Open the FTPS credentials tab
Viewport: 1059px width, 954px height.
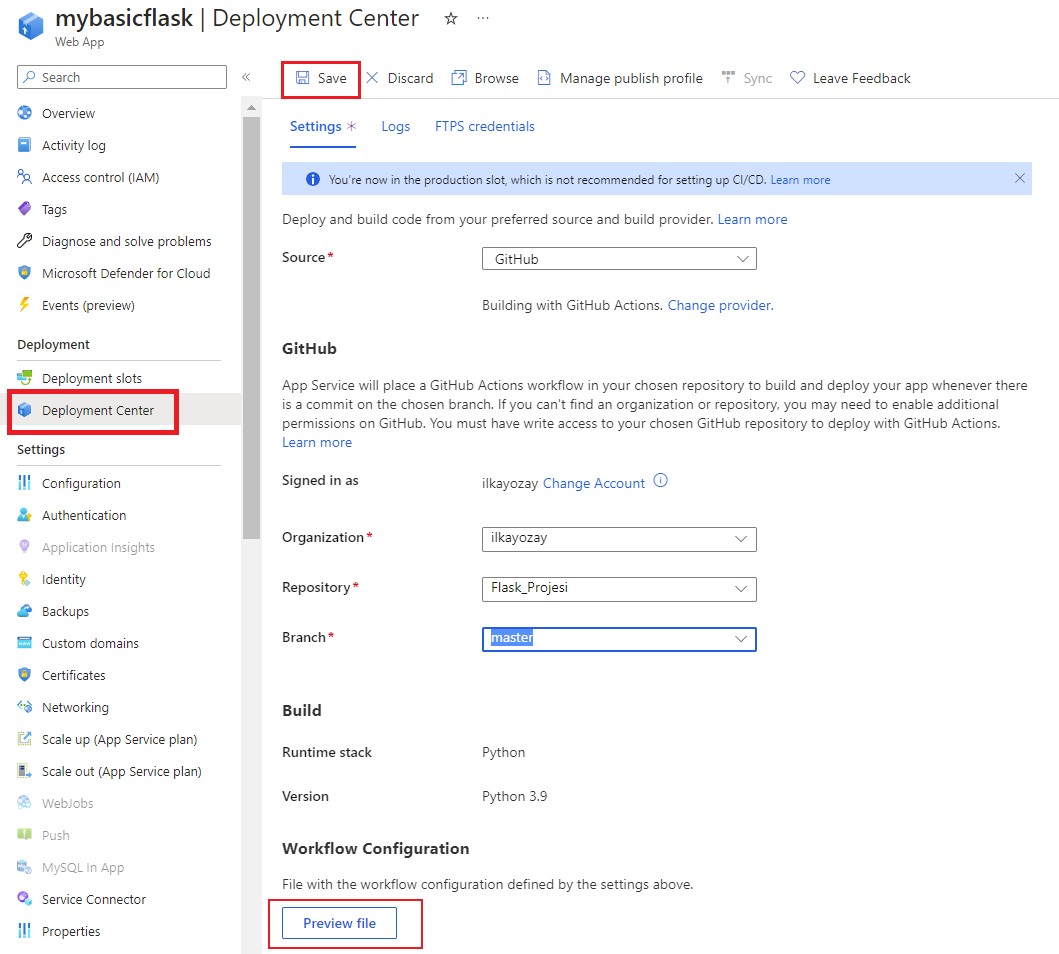coord(484,127)
